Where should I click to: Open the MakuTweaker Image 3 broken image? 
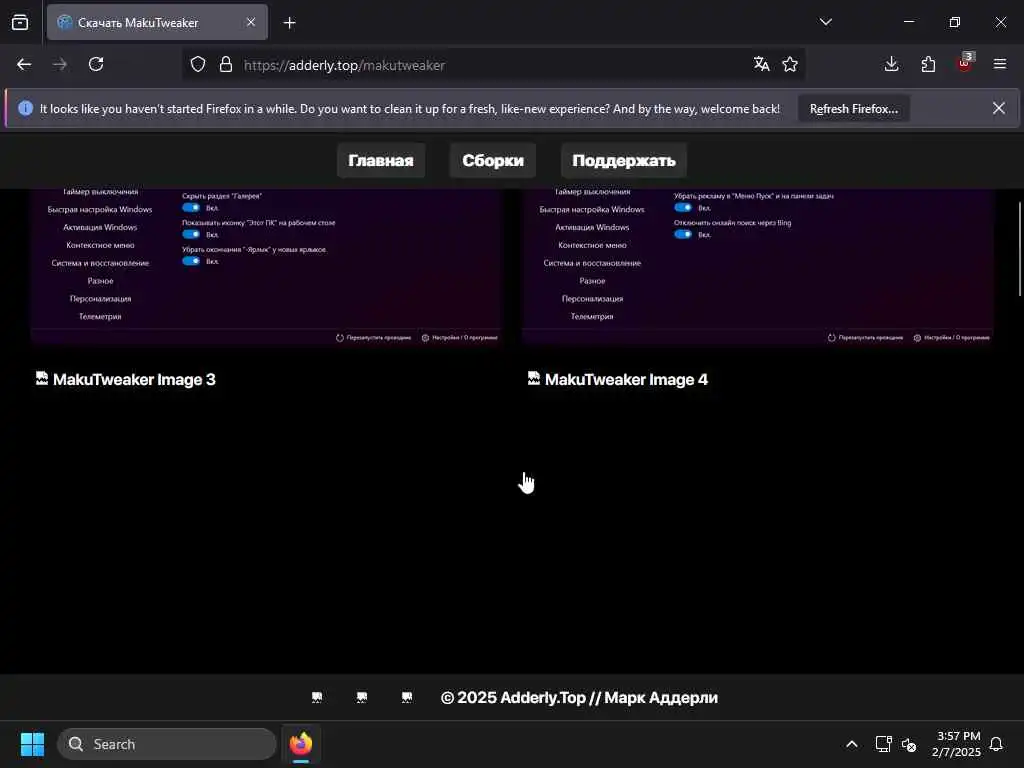126,379
